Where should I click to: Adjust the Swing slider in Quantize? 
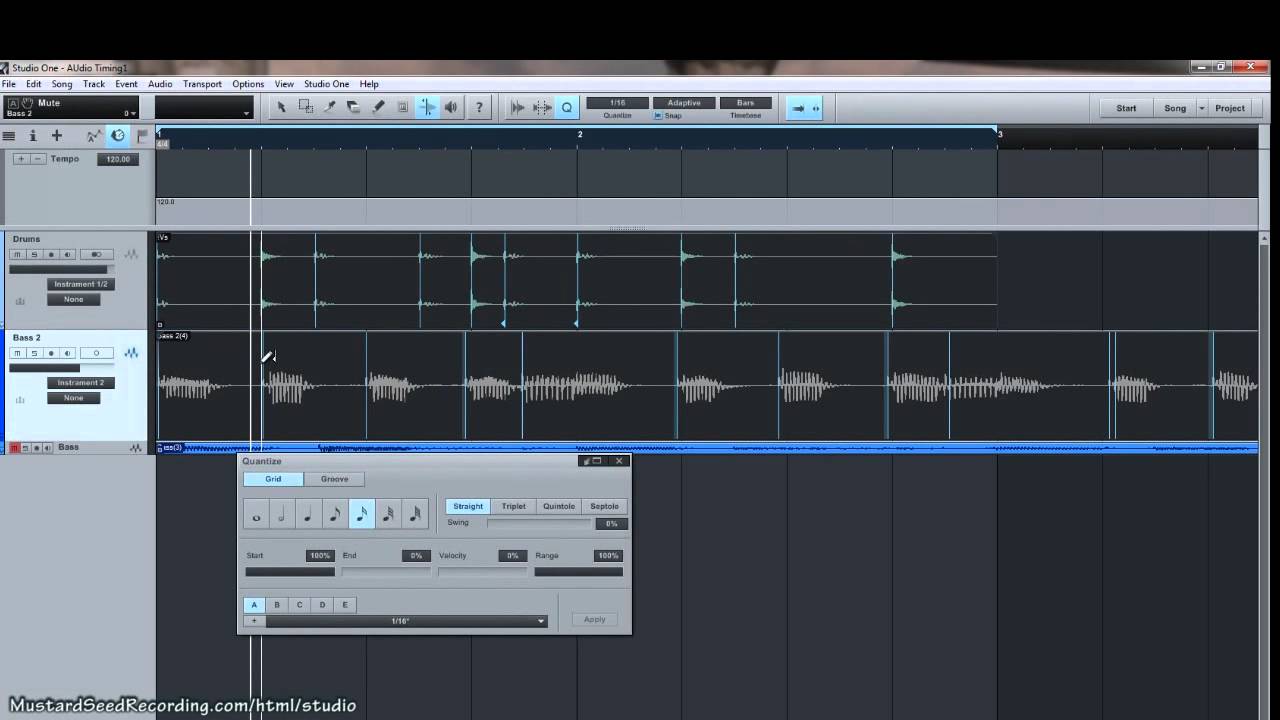click(x=539, y=523)
